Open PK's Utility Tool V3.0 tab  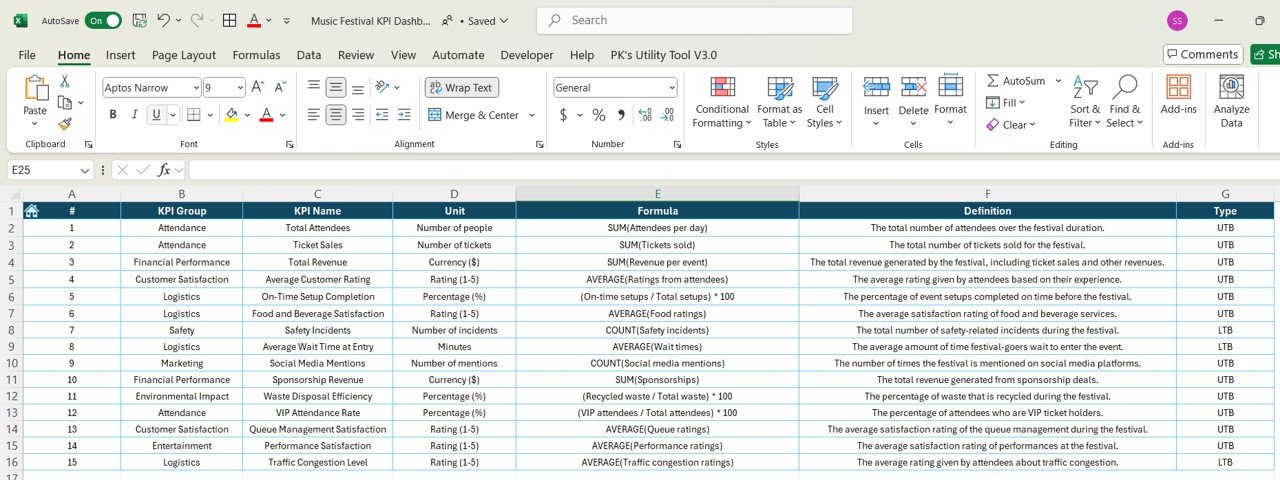pos(662,55)
